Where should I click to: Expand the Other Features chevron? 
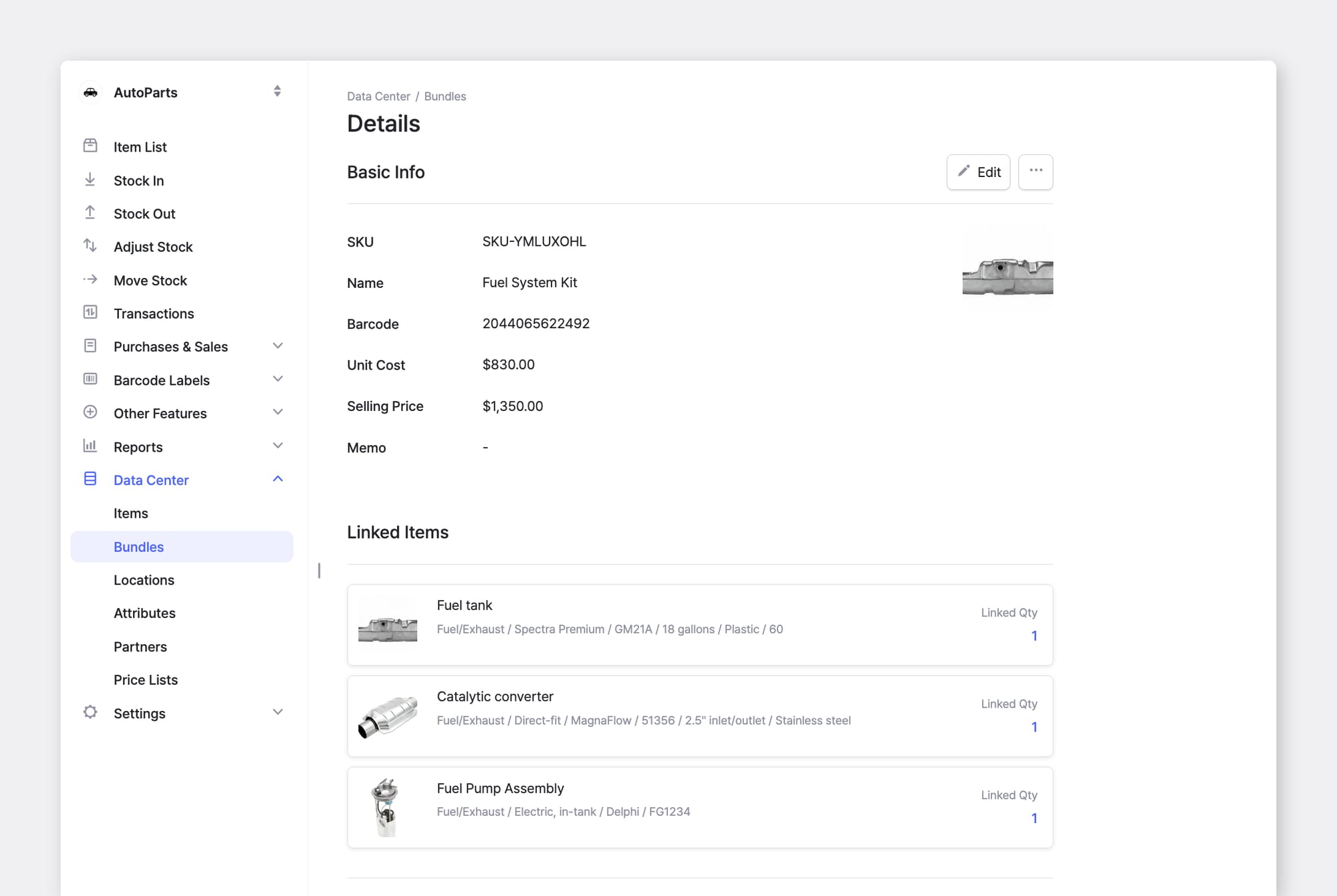pyautogui.click(x=278, y=413)
